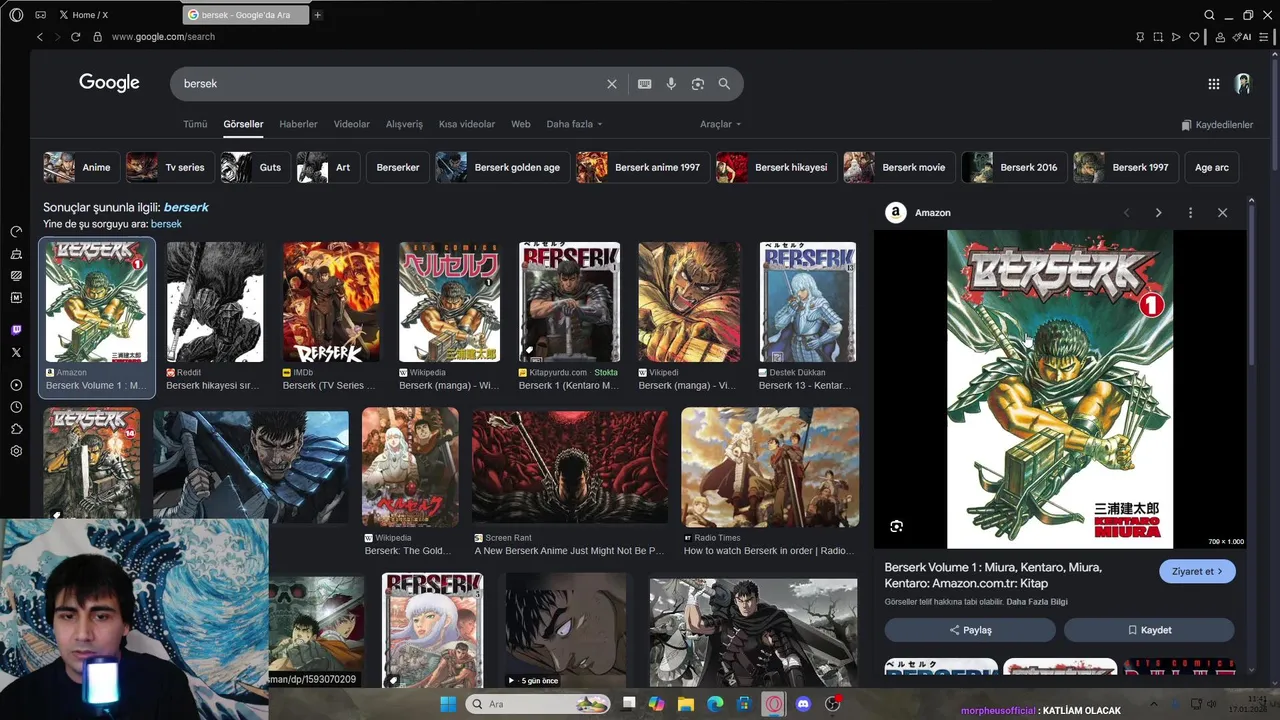Click the page vertical scrollbar

pyautogui.click(x=1274, y=115)
